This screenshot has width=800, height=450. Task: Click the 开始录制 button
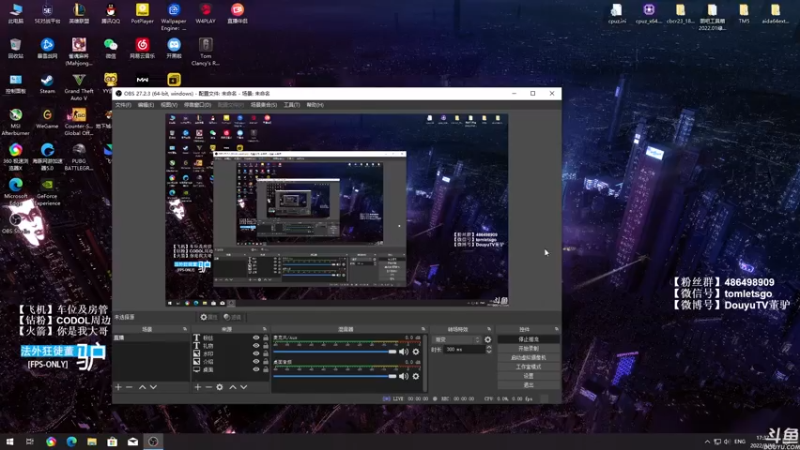[528, 348]
